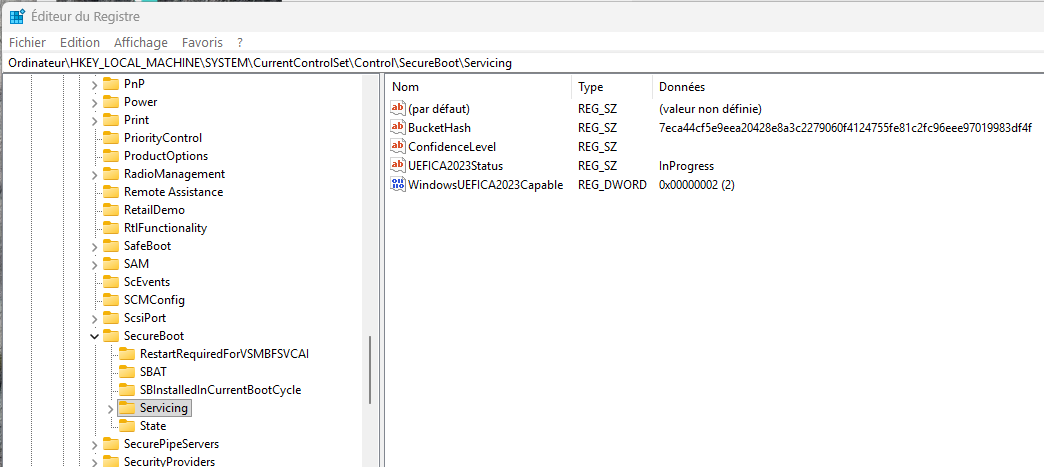Expand the SafeBoot key
Viewport: 1044px width, 467px height.
[x=95, y=246]
